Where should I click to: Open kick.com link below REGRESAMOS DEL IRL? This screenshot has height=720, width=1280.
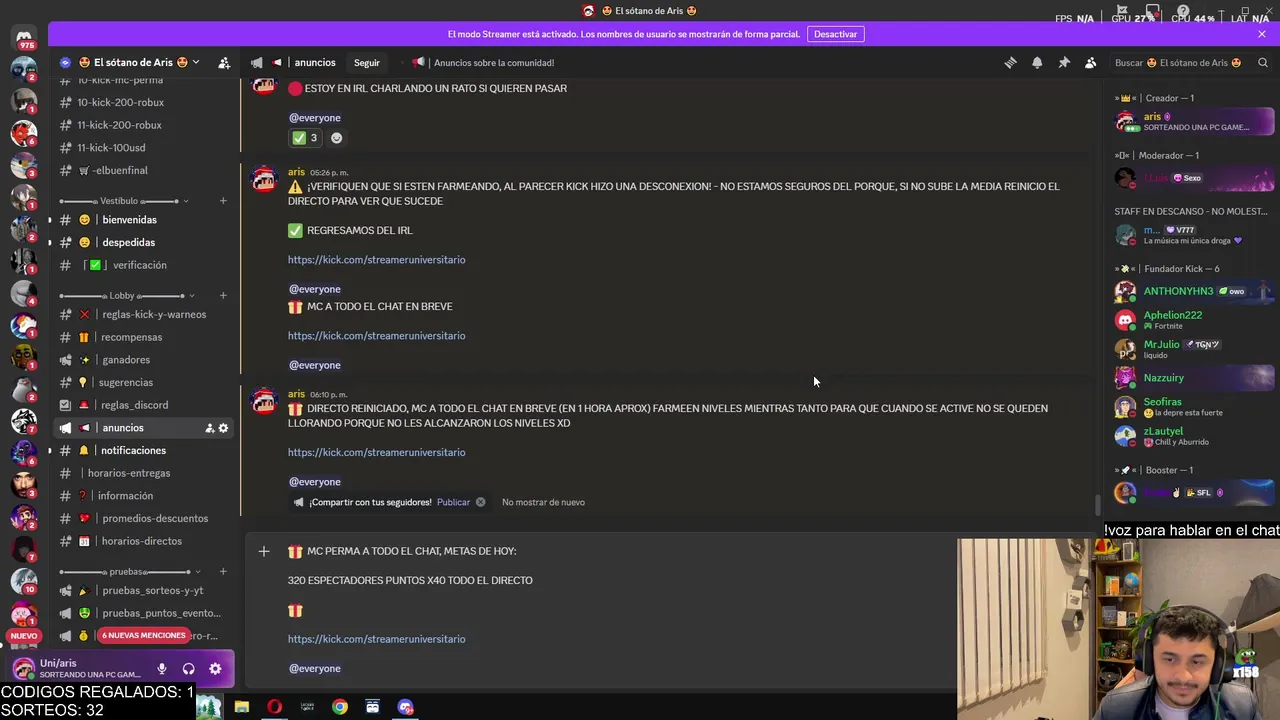[x=376, y=260]
